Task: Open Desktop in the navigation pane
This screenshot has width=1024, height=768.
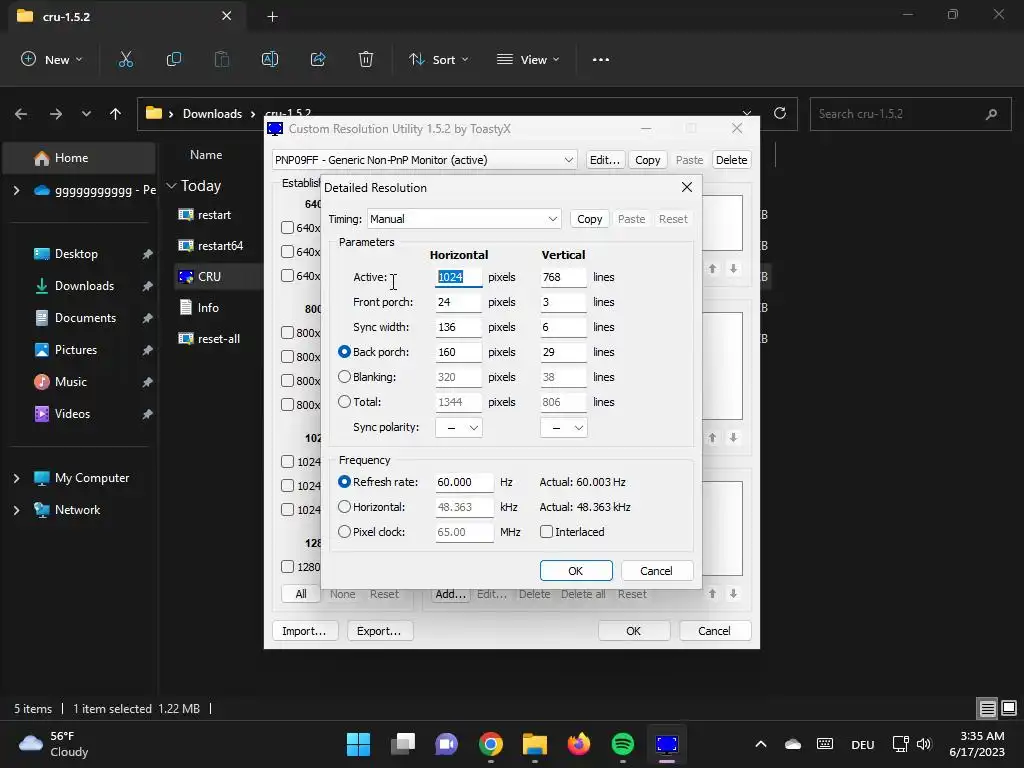Action: [76, 254]
